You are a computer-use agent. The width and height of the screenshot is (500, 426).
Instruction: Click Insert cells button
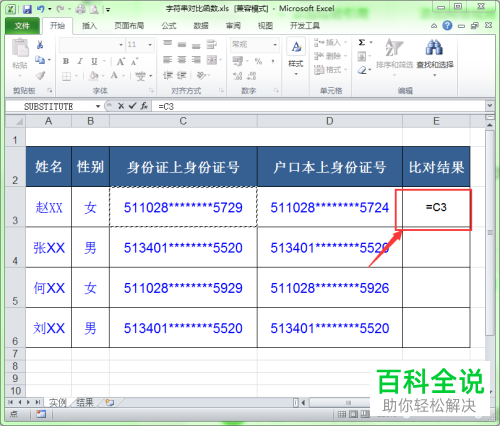[330, 43]
